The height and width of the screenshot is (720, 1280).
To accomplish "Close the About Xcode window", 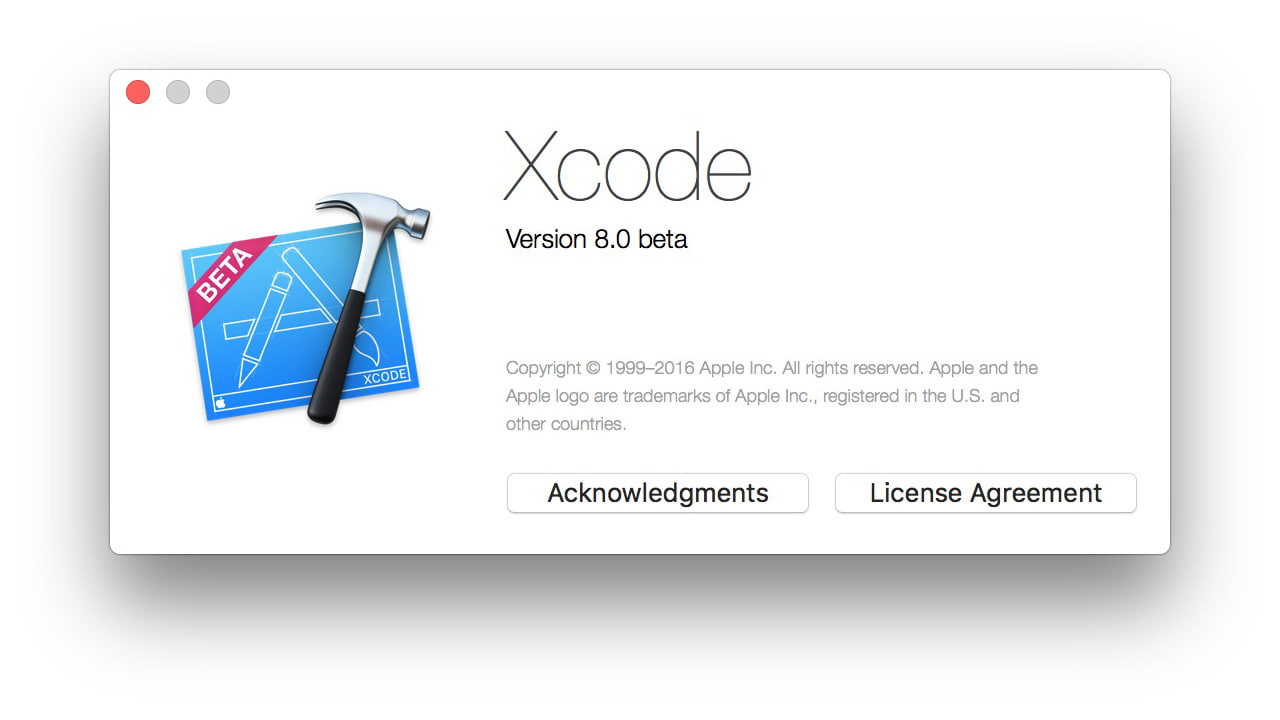I will [x=138, y=92].
